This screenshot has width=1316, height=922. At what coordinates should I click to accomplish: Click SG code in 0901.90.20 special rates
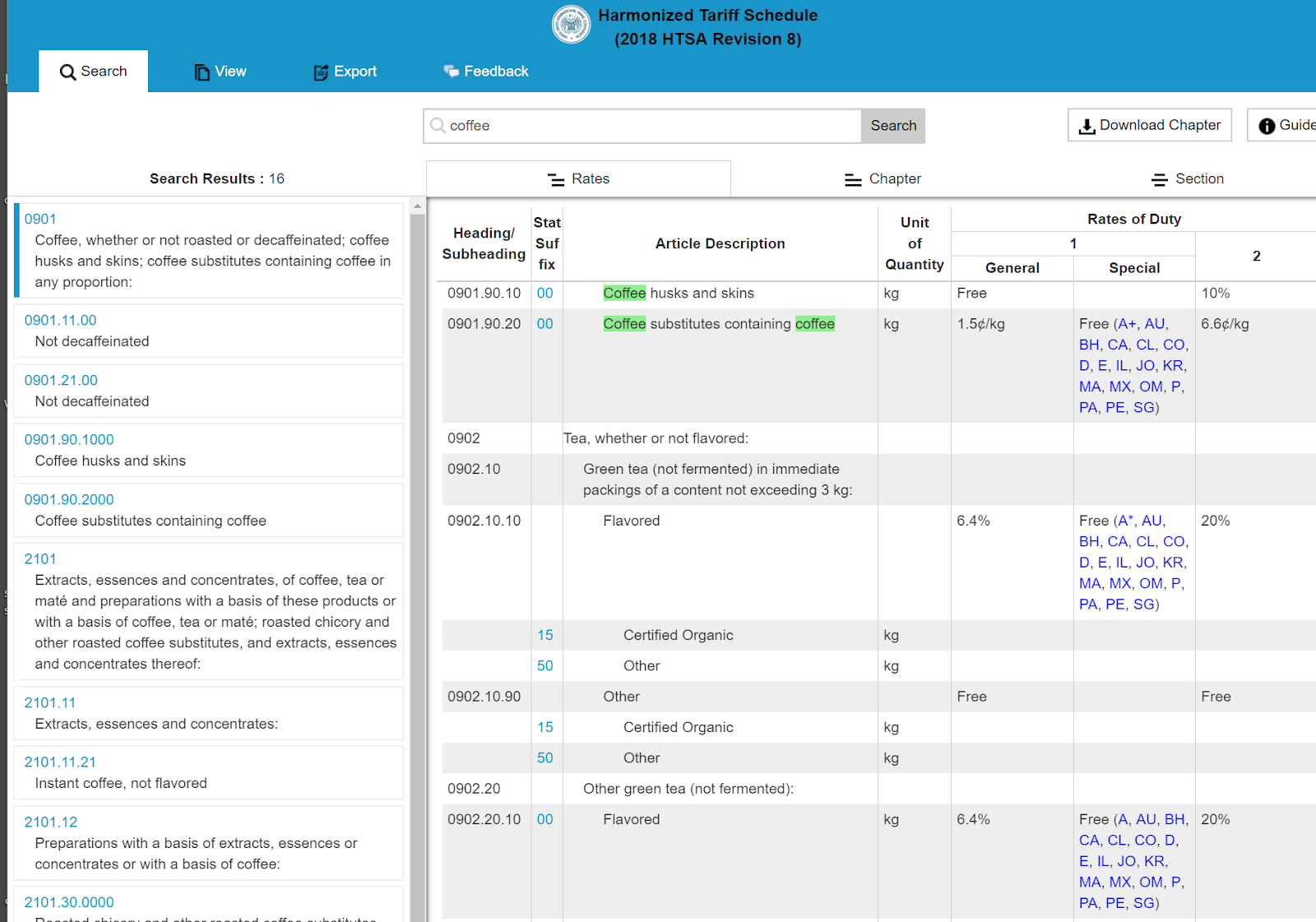pyautogui.click(x=1143, y=407)
